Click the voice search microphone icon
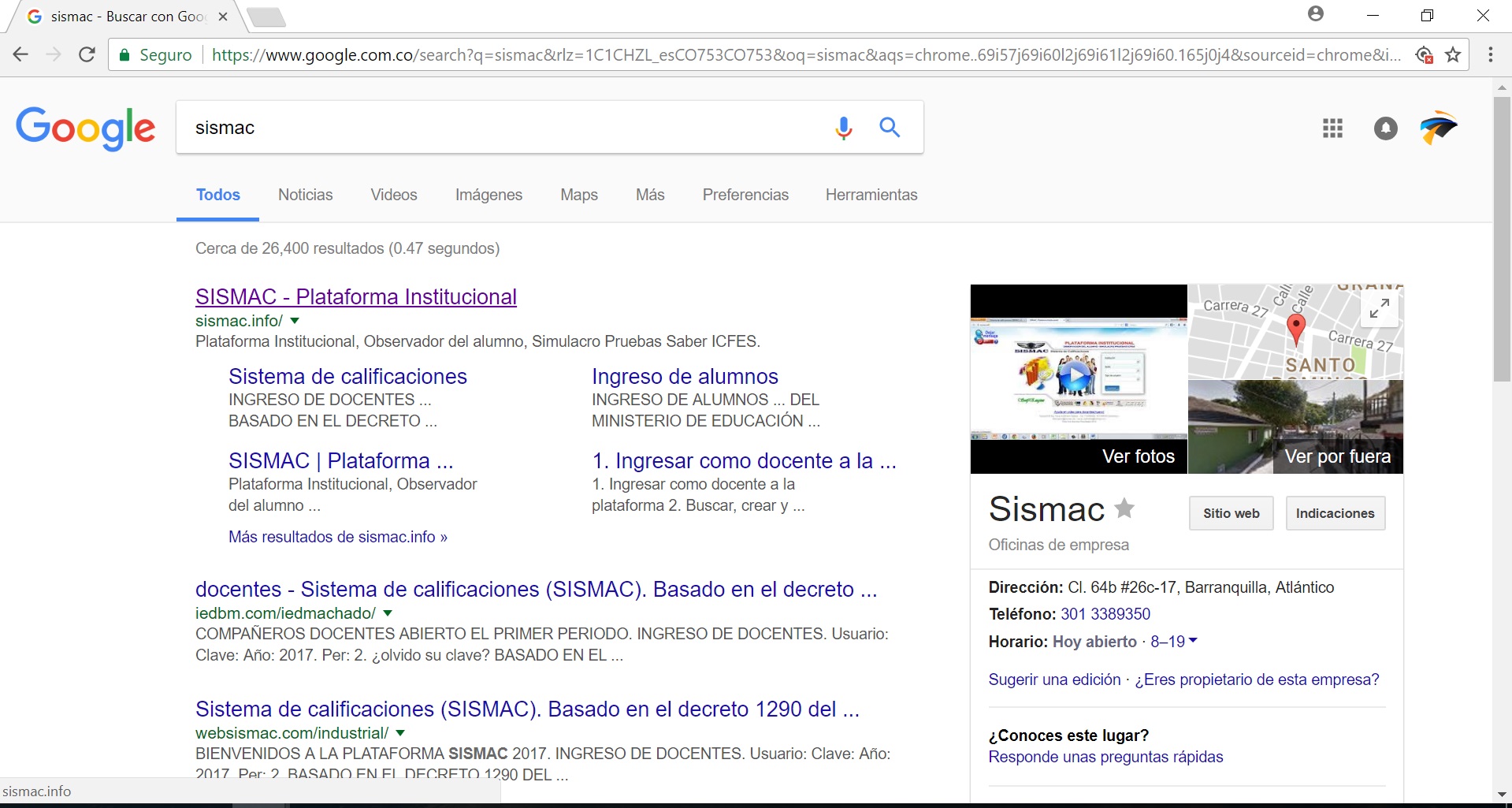Viewport: 1512px width, 808px height. pyautogui.click(x=843, y=128)
